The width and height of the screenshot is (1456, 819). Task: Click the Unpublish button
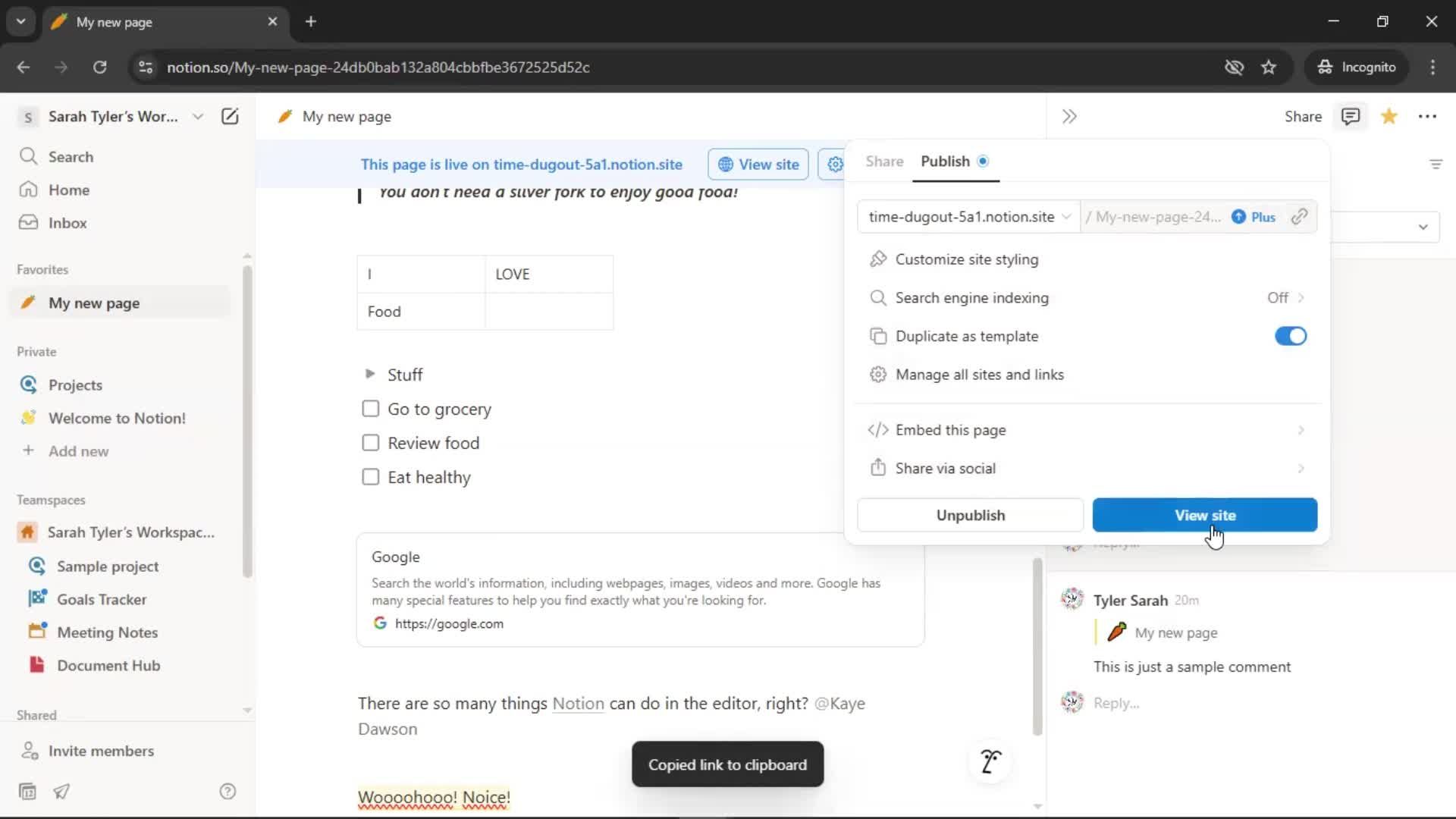(x=970, y=515)
